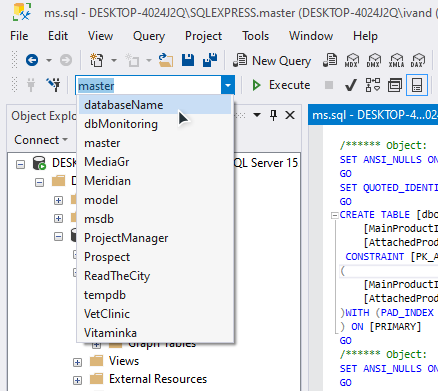Choose MediaGr database from the list
438x391 pixels.
tap(154, 162)
